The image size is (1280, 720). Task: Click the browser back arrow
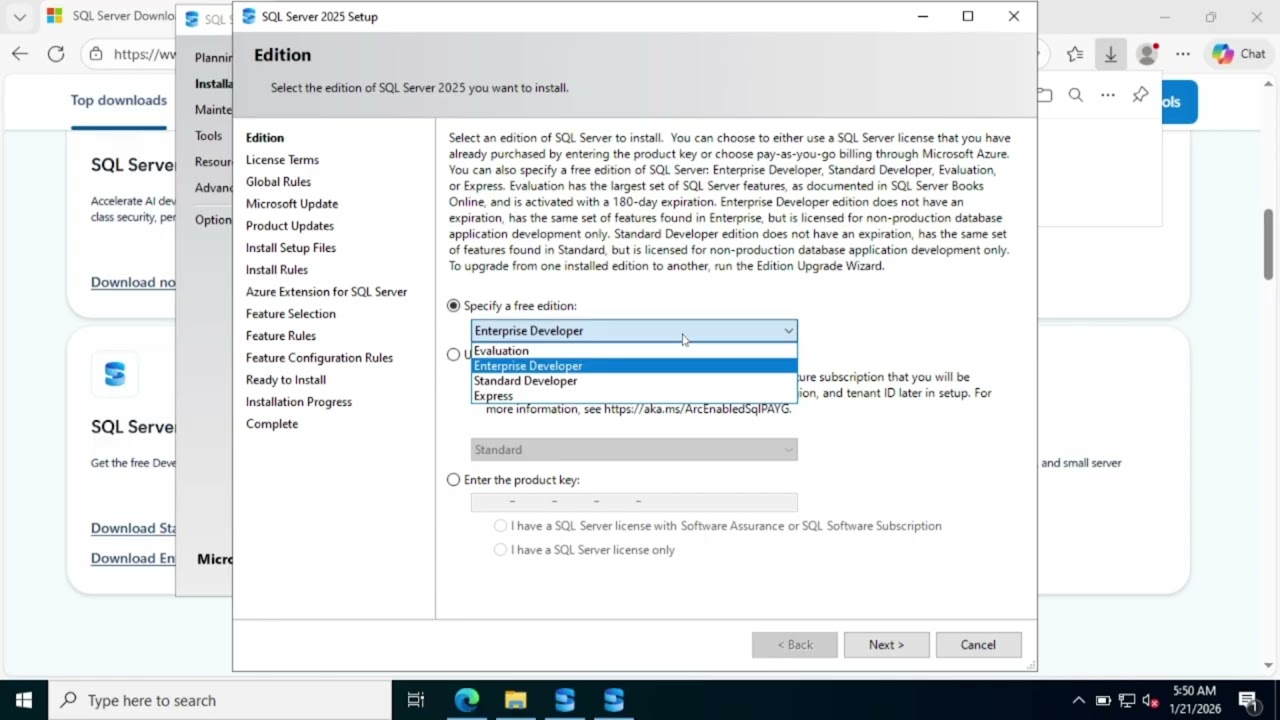(20, 54)
